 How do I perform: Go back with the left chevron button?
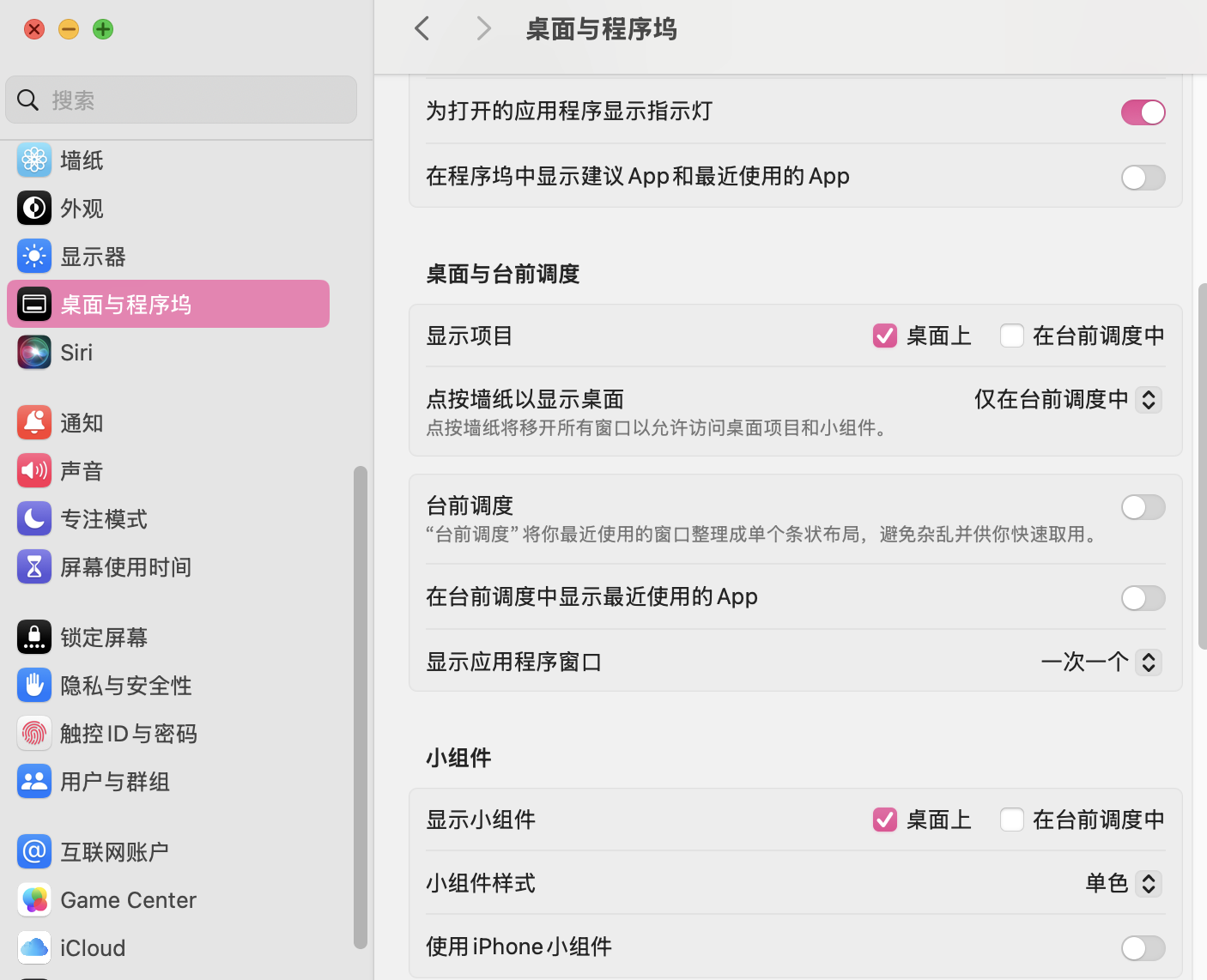pos(422,28)
